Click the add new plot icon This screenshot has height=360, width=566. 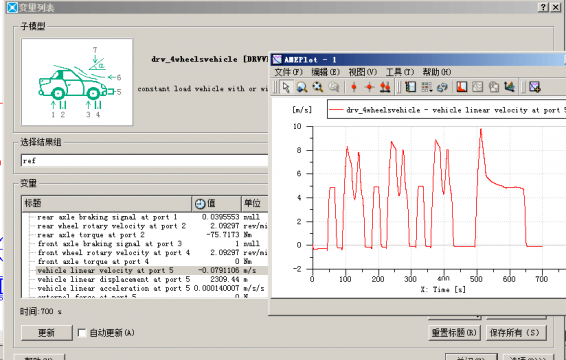click(x=535, y=87)
